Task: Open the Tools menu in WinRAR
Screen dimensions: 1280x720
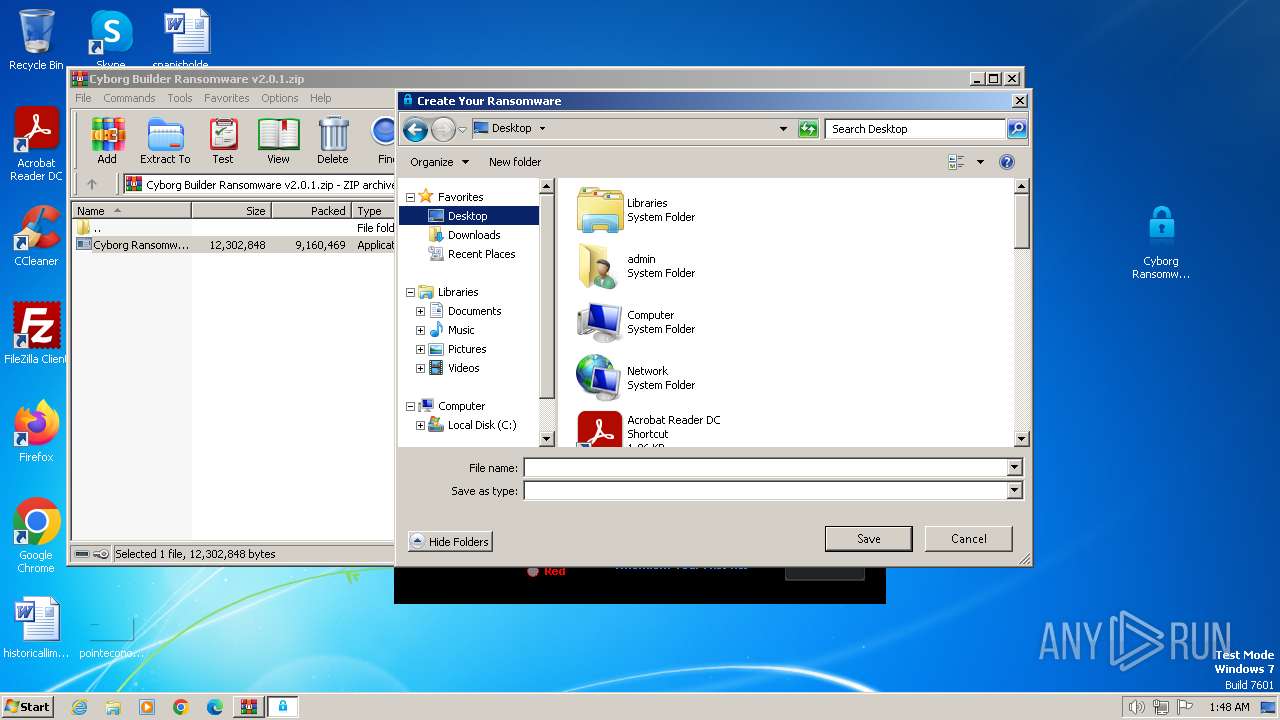Action: (180, 98)
